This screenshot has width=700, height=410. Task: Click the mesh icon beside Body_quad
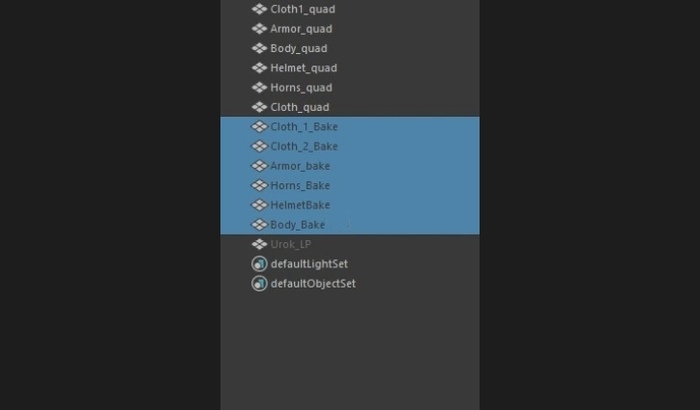click(259, 48)
